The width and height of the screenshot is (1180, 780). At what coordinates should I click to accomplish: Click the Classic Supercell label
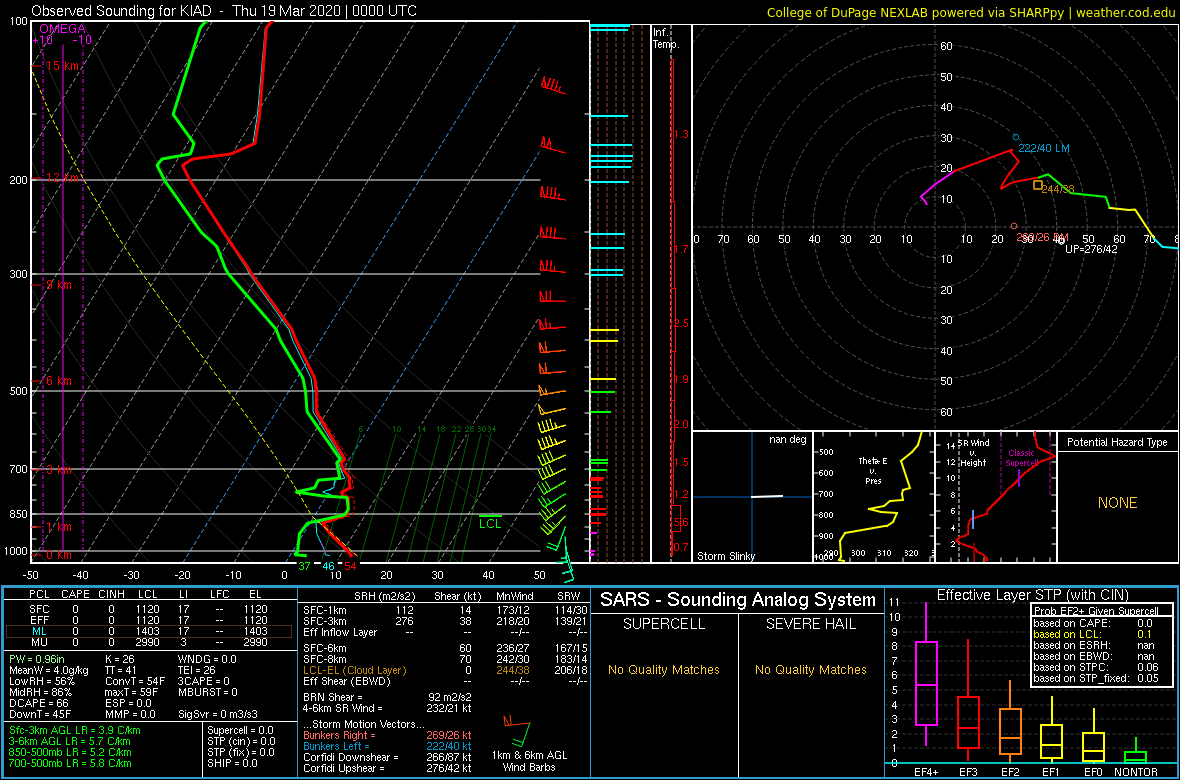tap(1022, 458)
